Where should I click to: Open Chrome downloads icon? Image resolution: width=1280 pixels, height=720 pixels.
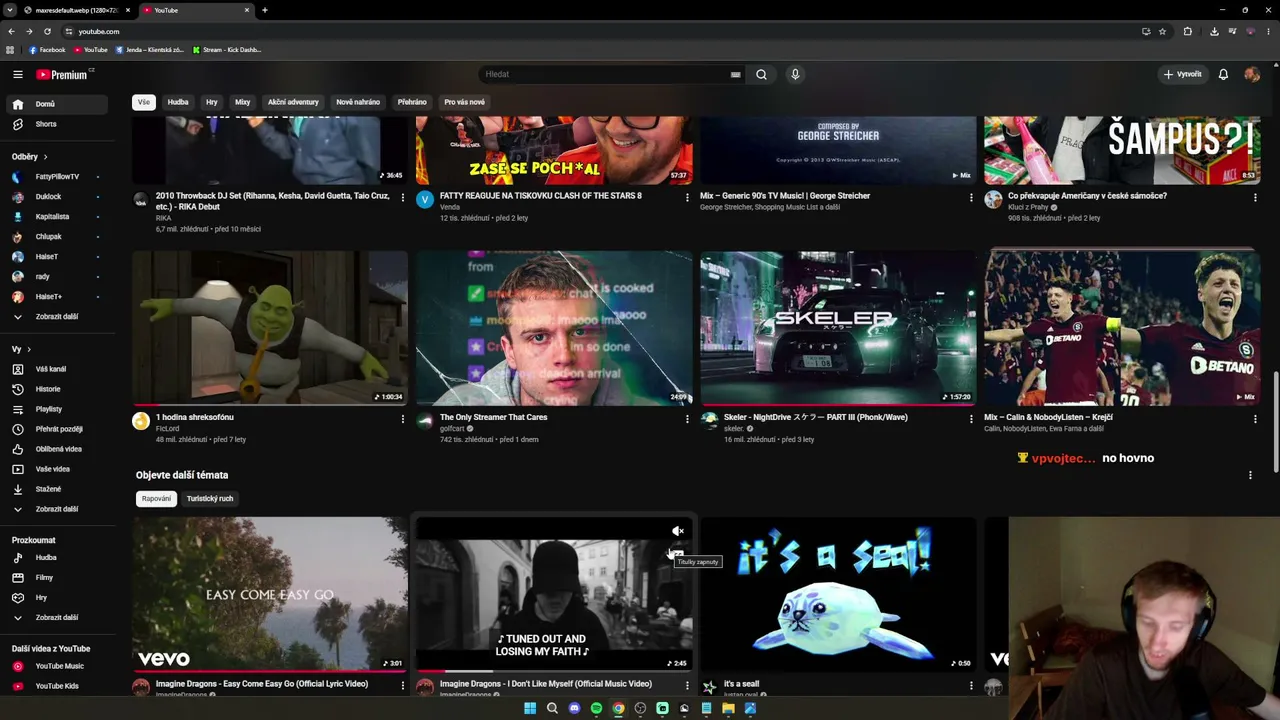click(x=1214, y=31)
